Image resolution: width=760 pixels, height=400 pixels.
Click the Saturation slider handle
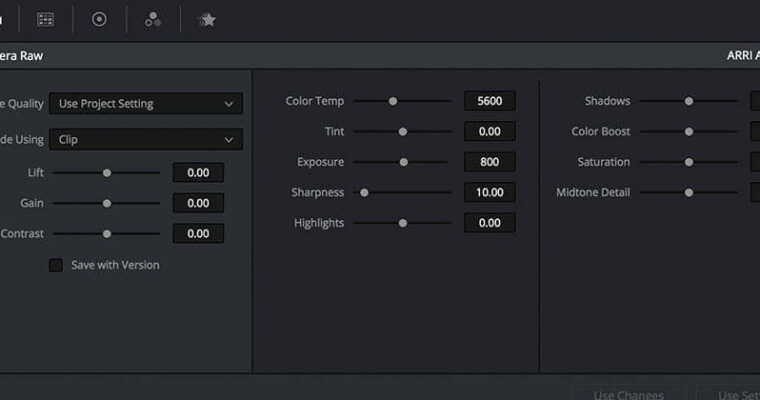tap(689, 162)
